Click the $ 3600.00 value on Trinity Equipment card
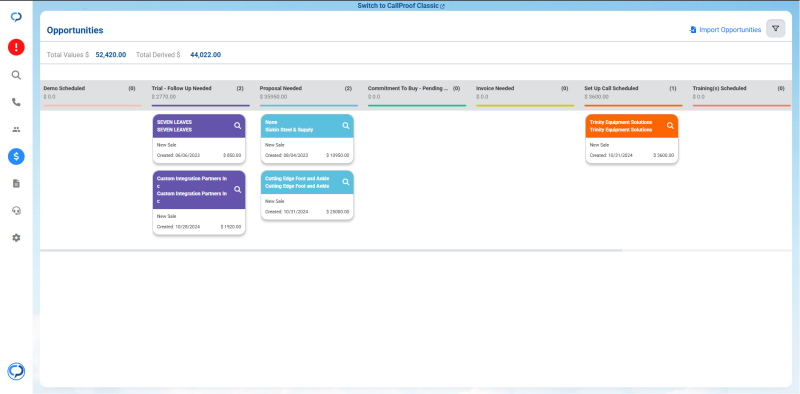The height and width of the screenshot is (394, 800). pyautogui.click(x=663, y=155)
